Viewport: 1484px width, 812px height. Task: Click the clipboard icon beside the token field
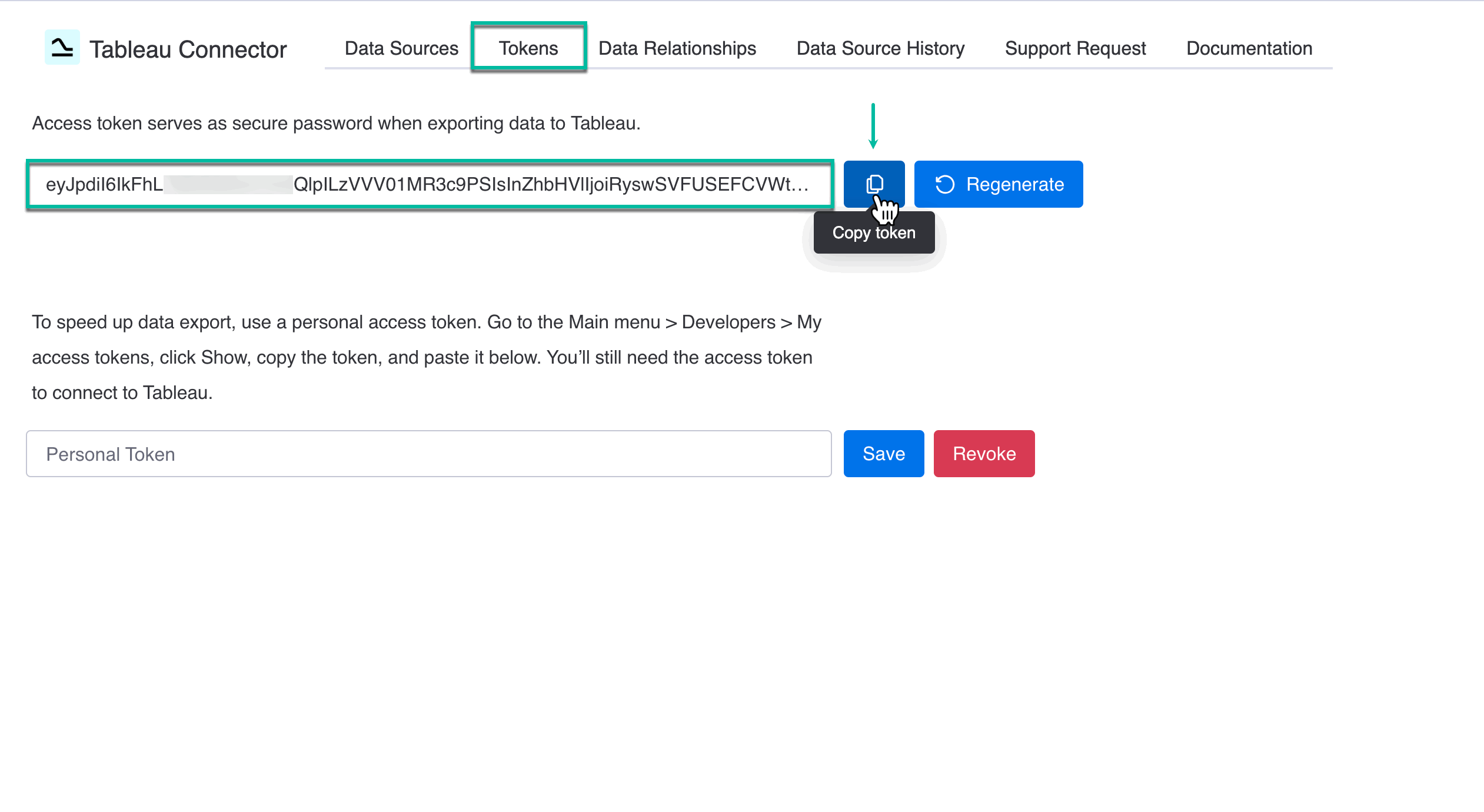pyautogui.click(x=874, y=184)
